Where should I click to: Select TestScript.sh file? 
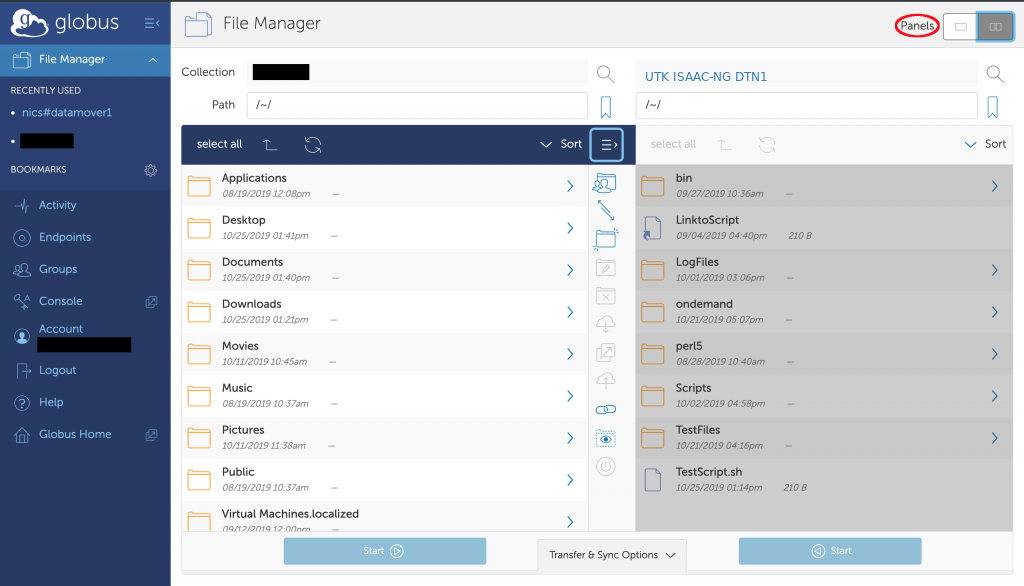(x=824, y=479)
